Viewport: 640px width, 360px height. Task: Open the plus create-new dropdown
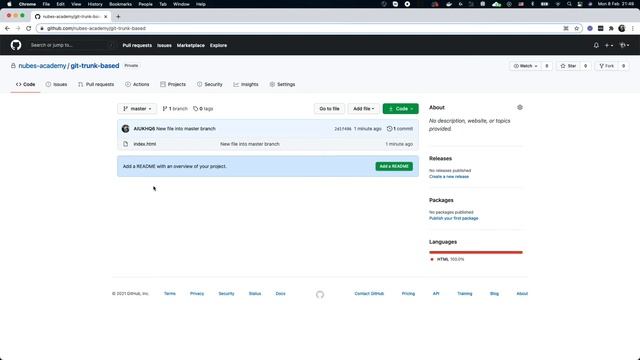click(609, 45)
